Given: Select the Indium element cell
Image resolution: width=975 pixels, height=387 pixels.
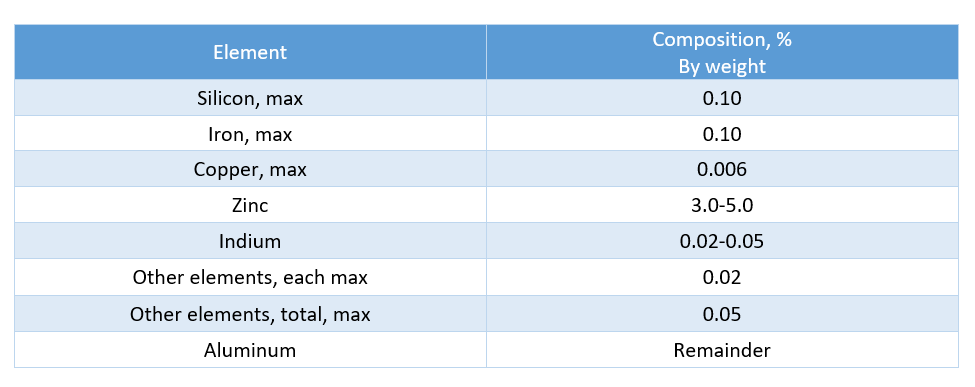Looking at the screenshot, I should point(250,241).
